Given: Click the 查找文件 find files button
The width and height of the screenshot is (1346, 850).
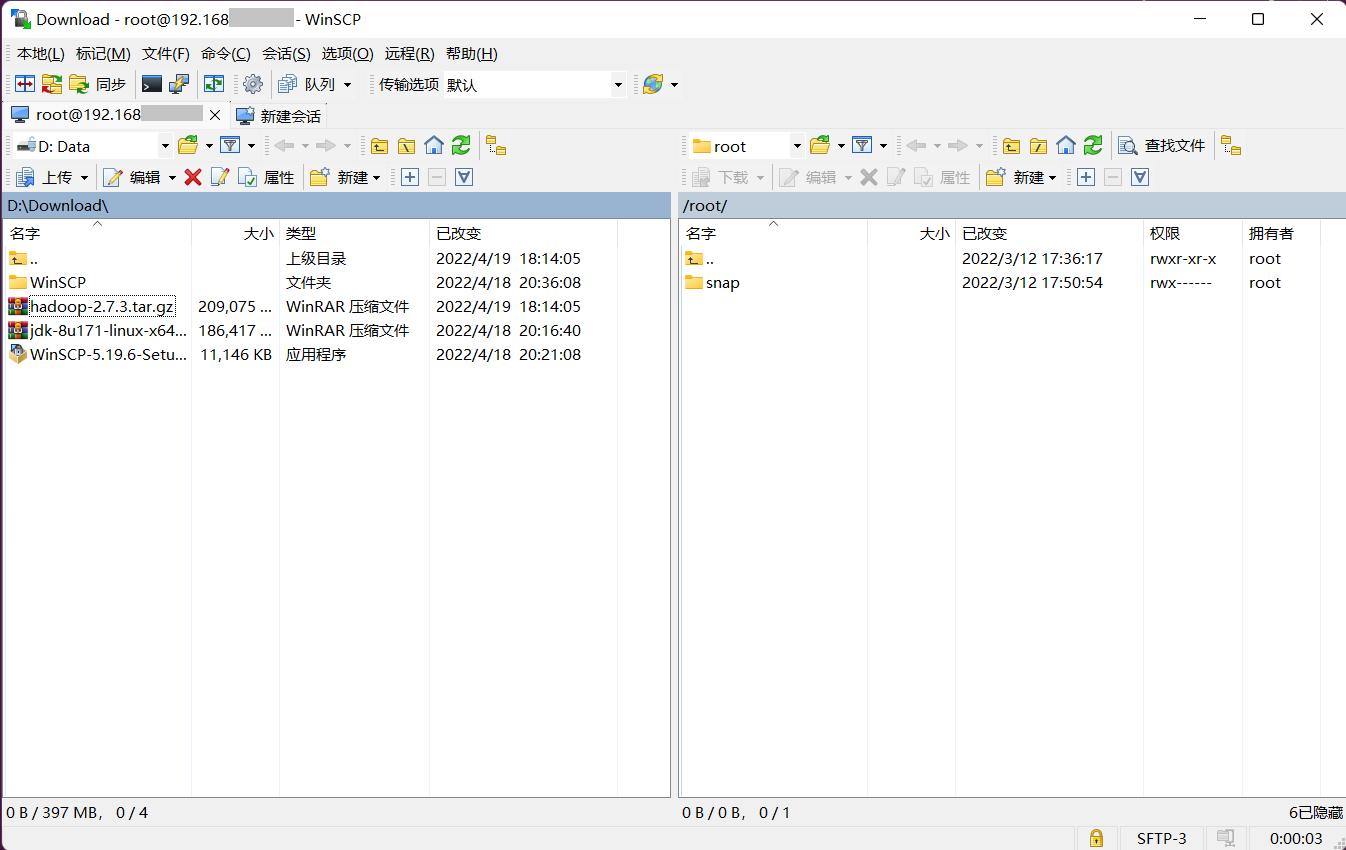Looking at the screenshot, I should (1162, 146).
